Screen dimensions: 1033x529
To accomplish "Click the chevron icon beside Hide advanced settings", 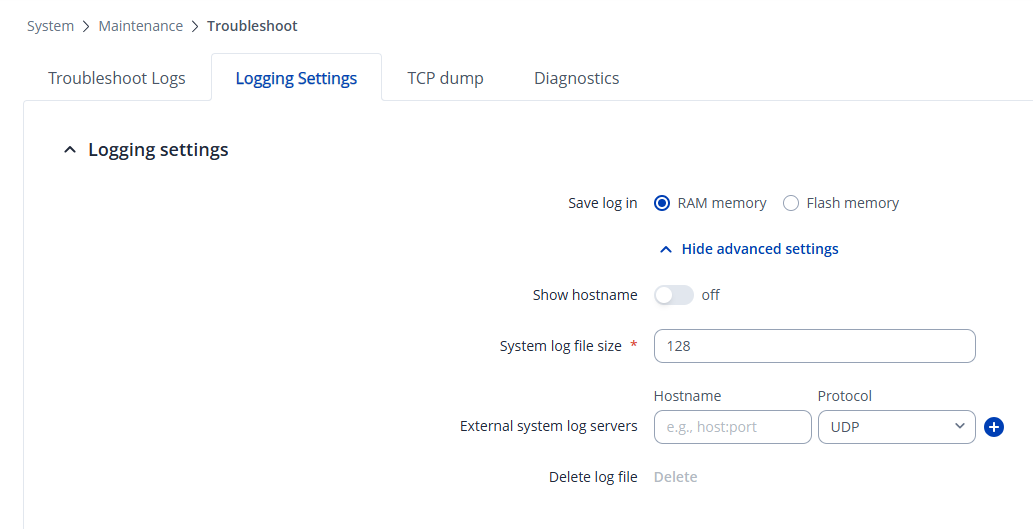I will (666, 249).
